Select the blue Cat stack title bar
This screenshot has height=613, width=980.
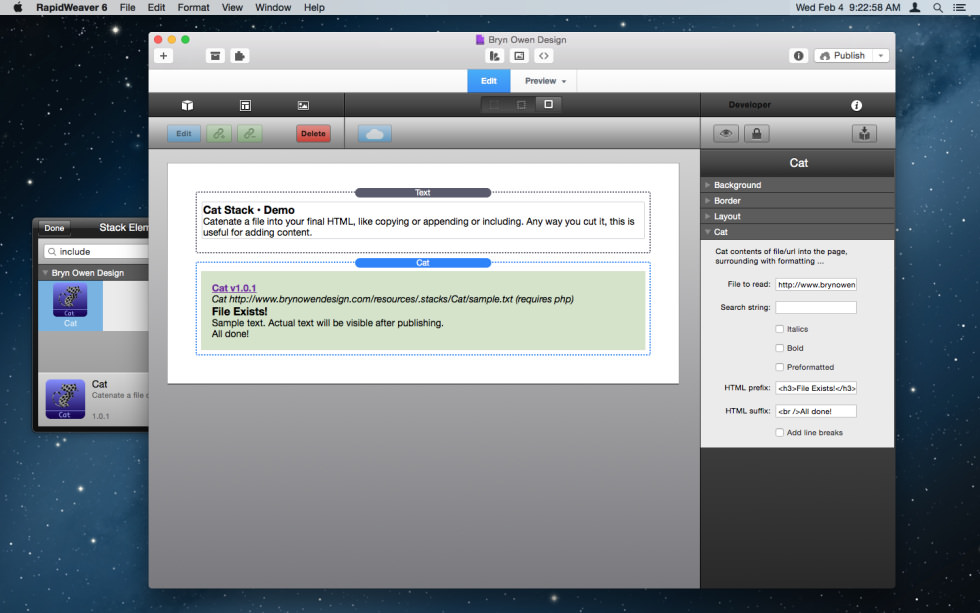tap(422, 262)
